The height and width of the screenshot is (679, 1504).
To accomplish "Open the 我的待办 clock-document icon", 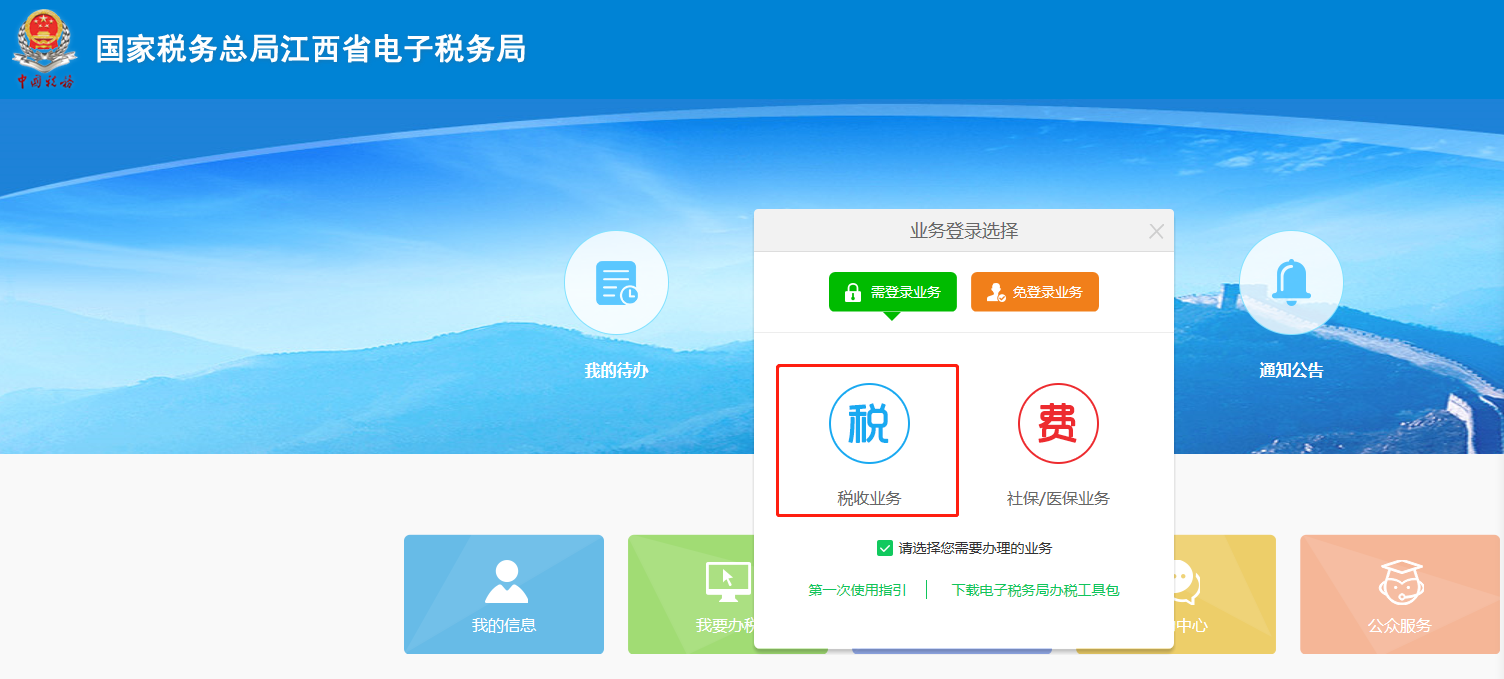I will 616,283.
